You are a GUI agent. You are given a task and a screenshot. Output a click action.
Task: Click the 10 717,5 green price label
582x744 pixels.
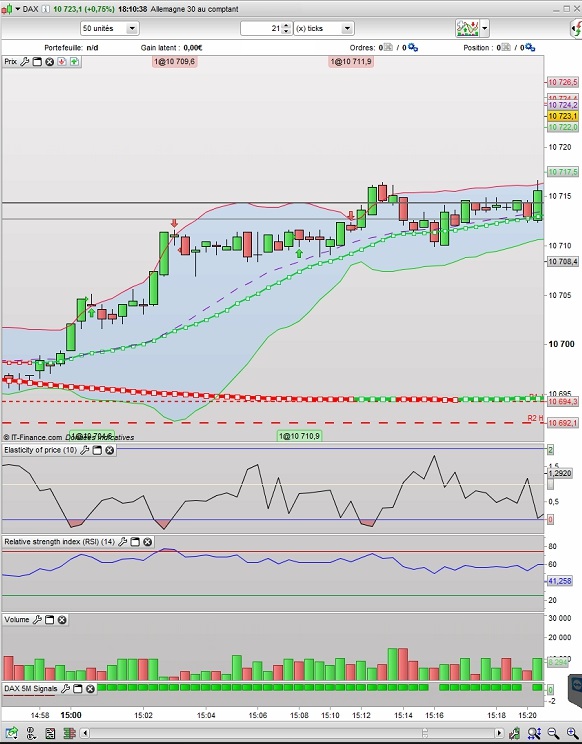563,172
